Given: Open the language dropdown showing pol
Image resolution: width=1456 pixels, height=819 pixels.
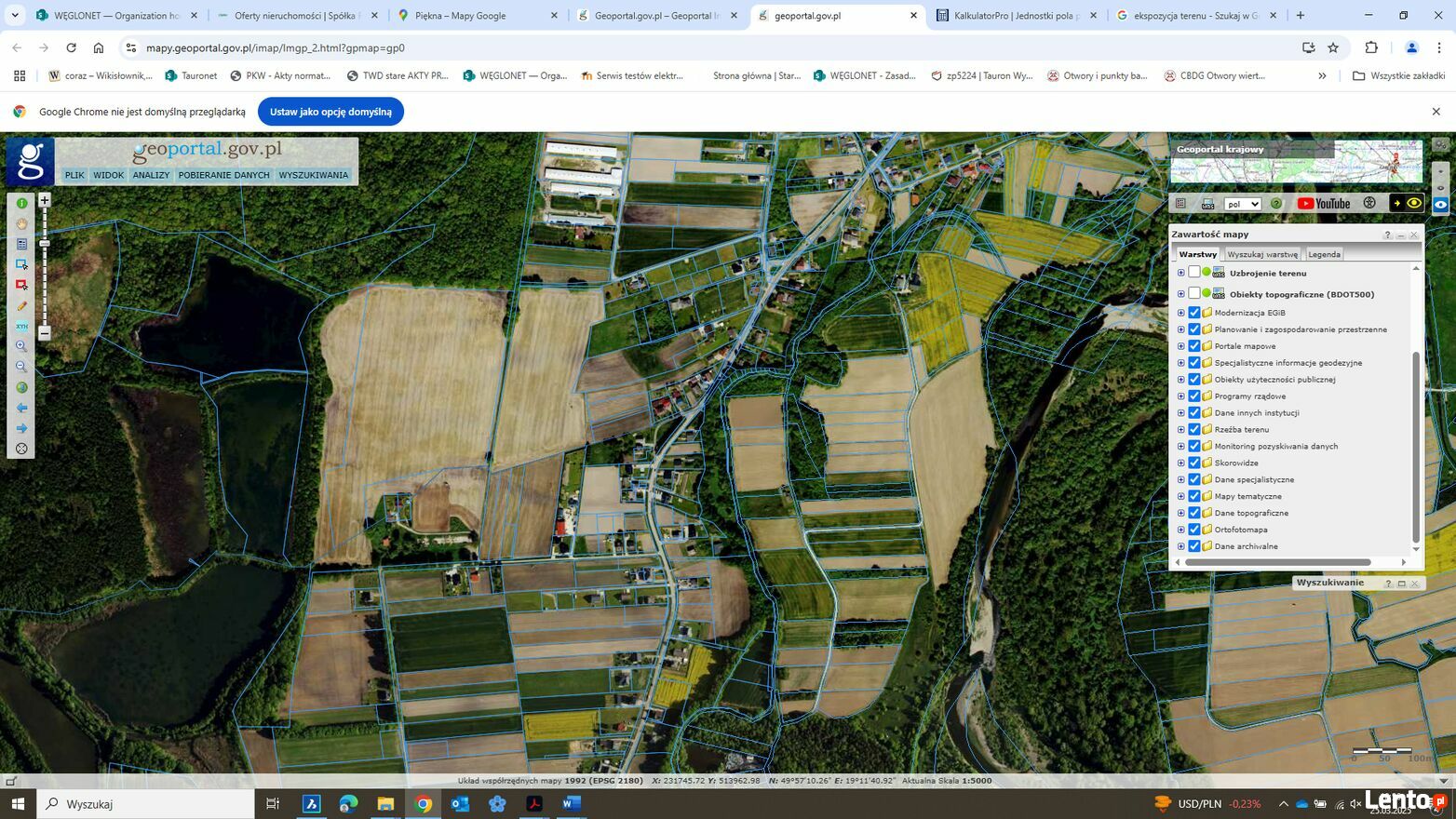Looking at the screenshot, I should 1242,204.
